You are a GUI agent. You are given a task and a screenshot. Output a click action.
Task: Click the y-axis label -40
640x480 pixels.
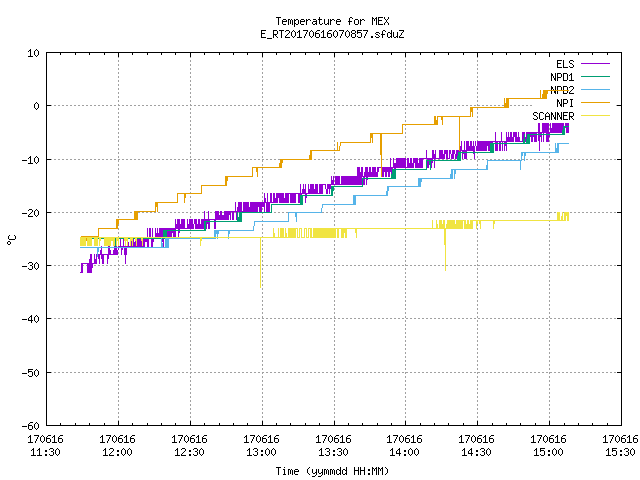click(x=31, y=319)
